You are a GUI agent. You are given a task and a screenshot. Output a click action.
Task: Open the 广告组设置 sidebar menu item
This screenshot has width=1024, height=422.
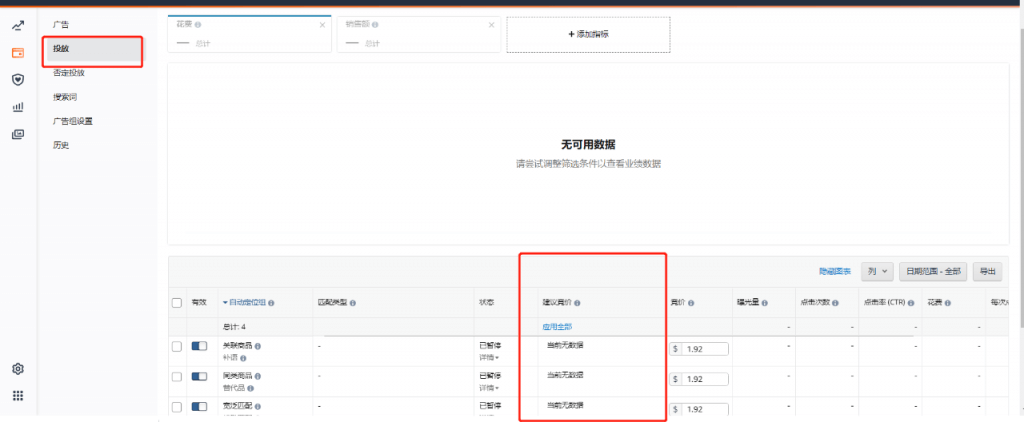click(x=72, y=122)
